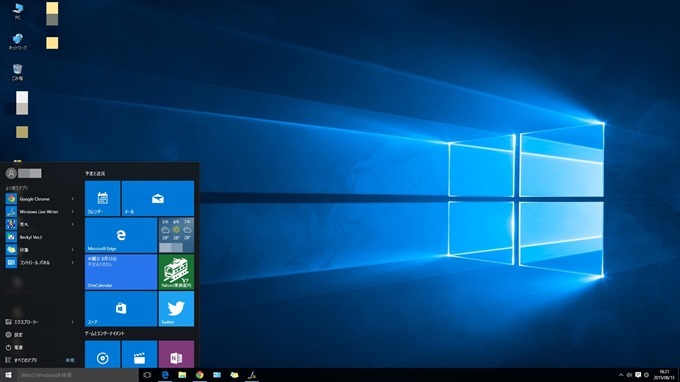Open the volume control in system tray
The width and height of the screenshot is (680, 382).
pyautogui.click(x=629, y=375)
